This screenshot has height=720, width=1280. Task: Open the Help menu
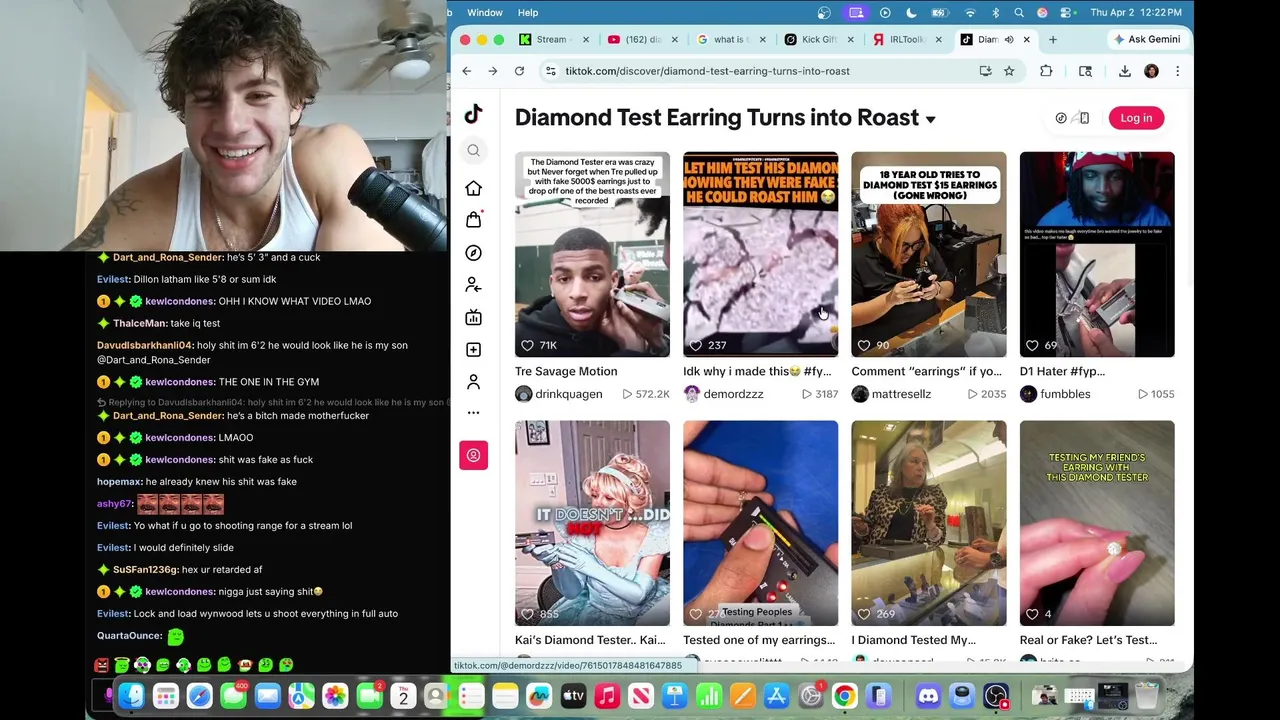point(528,12)
